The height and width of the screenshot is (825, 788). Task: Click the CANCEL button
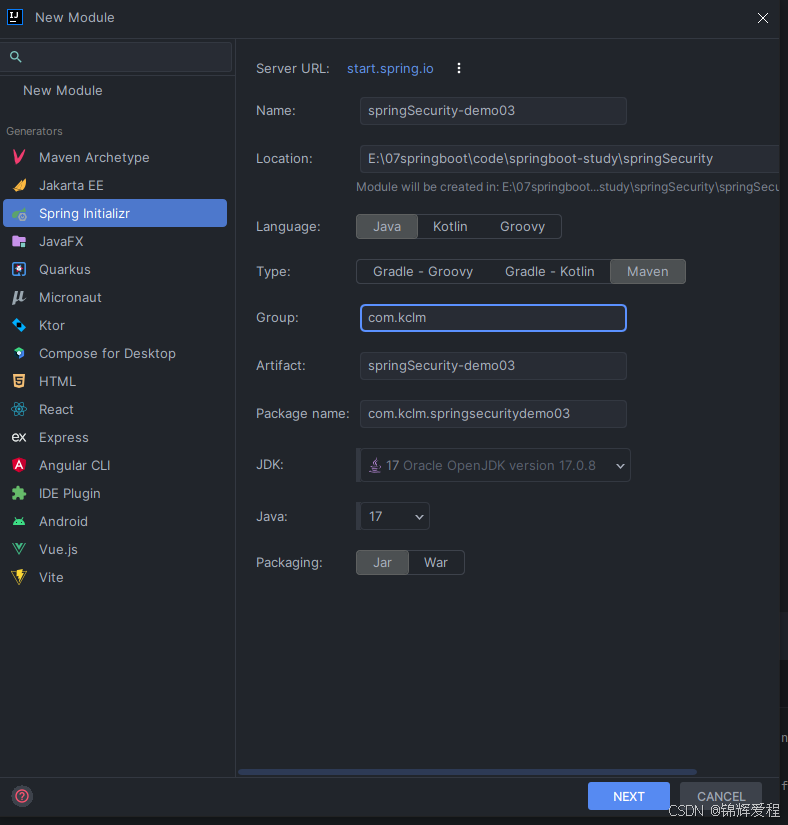(721, 796)
